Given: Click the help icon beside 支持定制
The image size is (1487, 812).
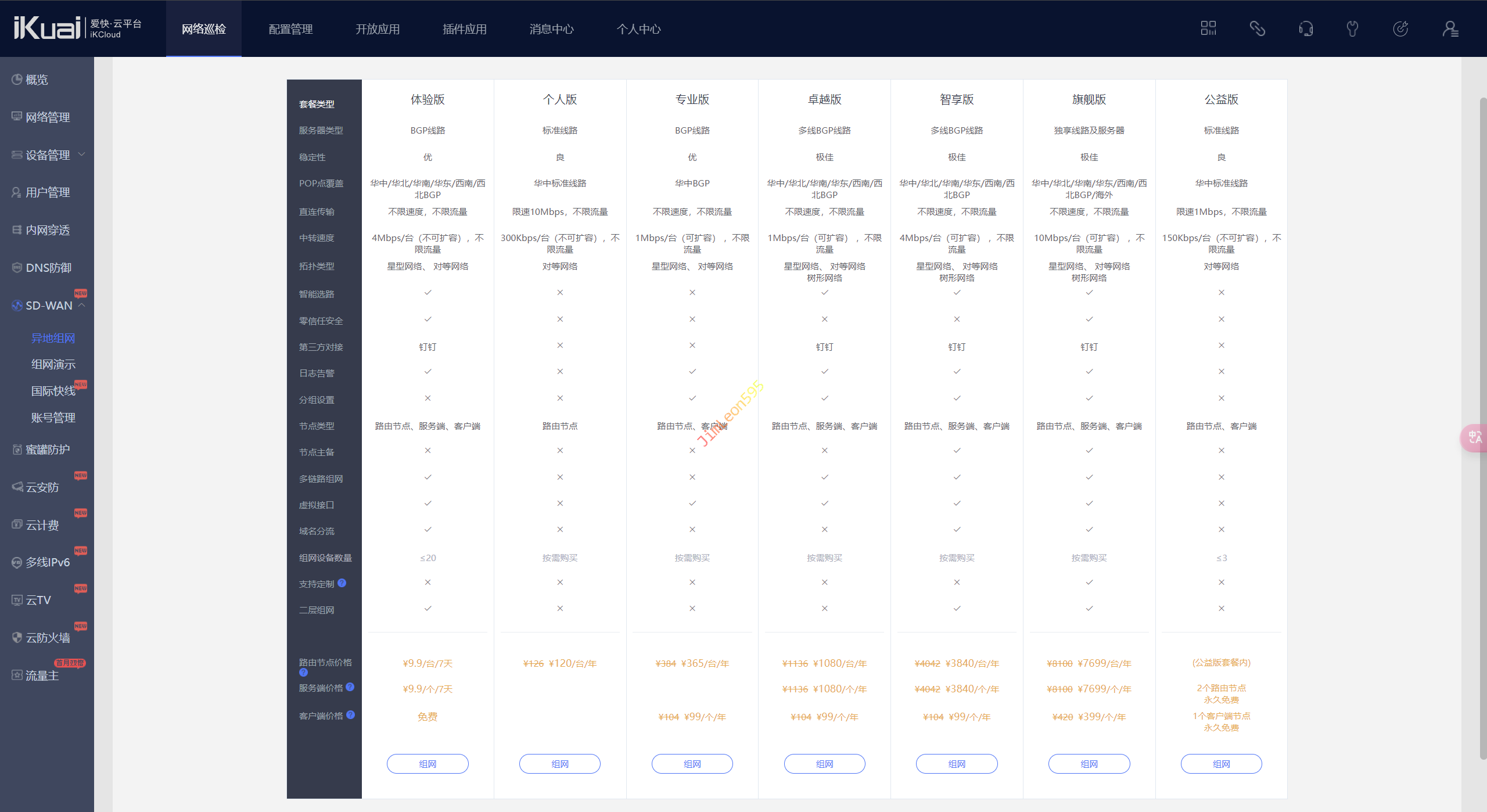Looking at the screenshot, I should click(x=342, y=583).
